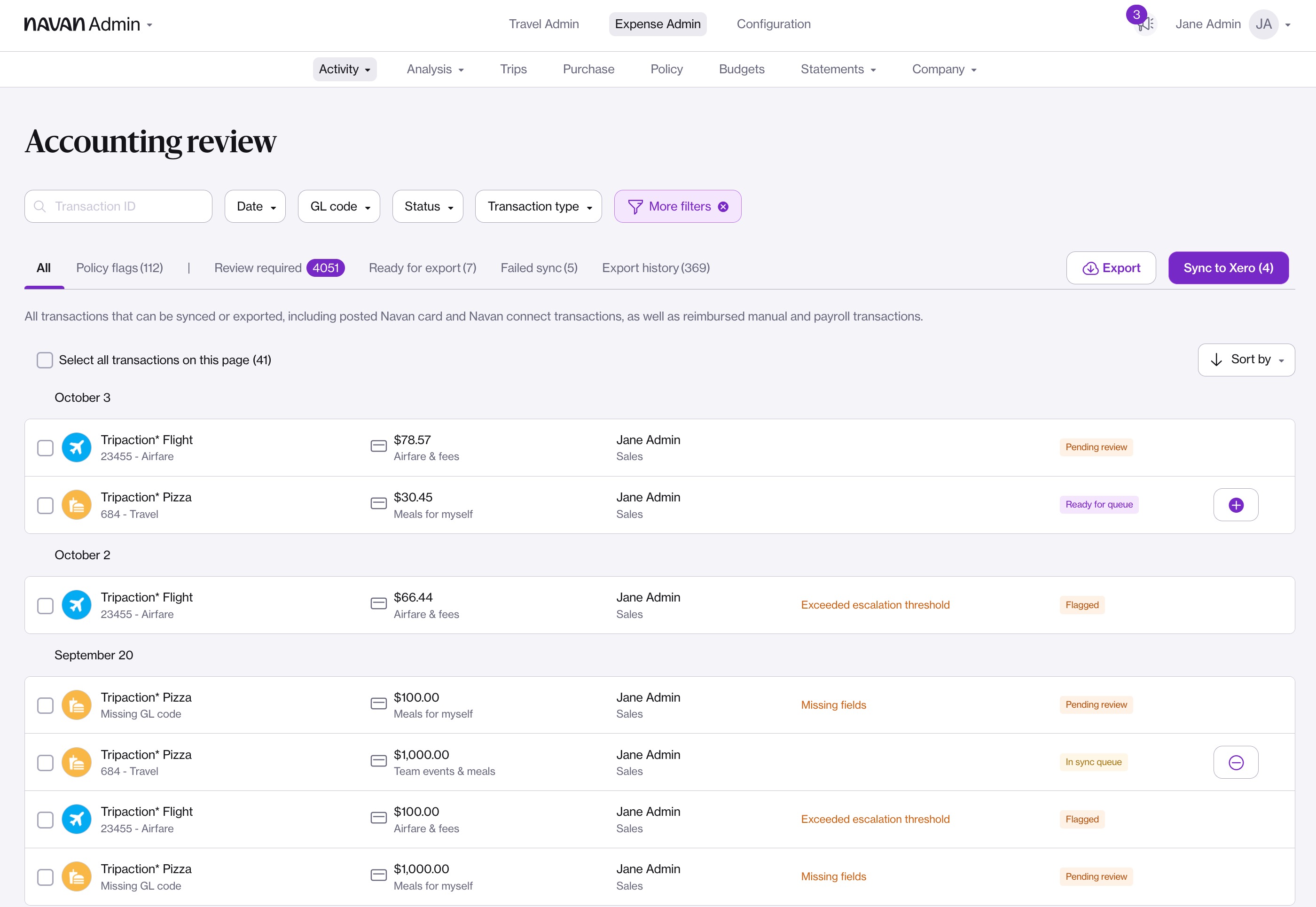Remove the $1,000.00 Team events transaction from queue
The width and height of the screenshot is (1316, 907).
point(1235,762)
